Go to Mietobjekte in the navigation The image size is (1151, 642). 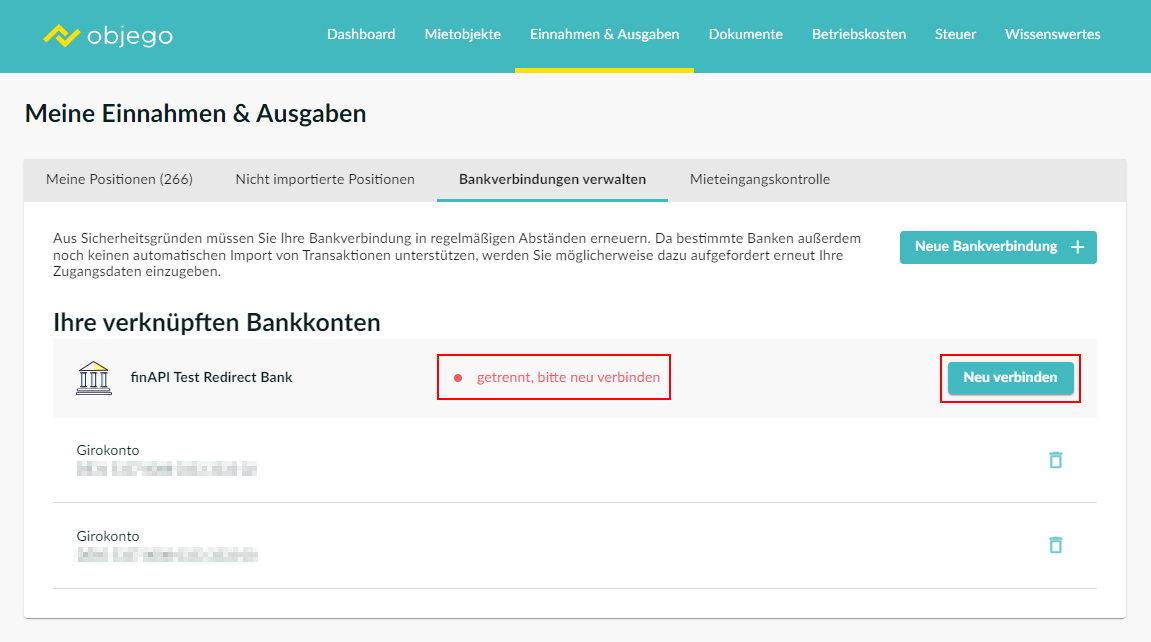coord(462,34)
